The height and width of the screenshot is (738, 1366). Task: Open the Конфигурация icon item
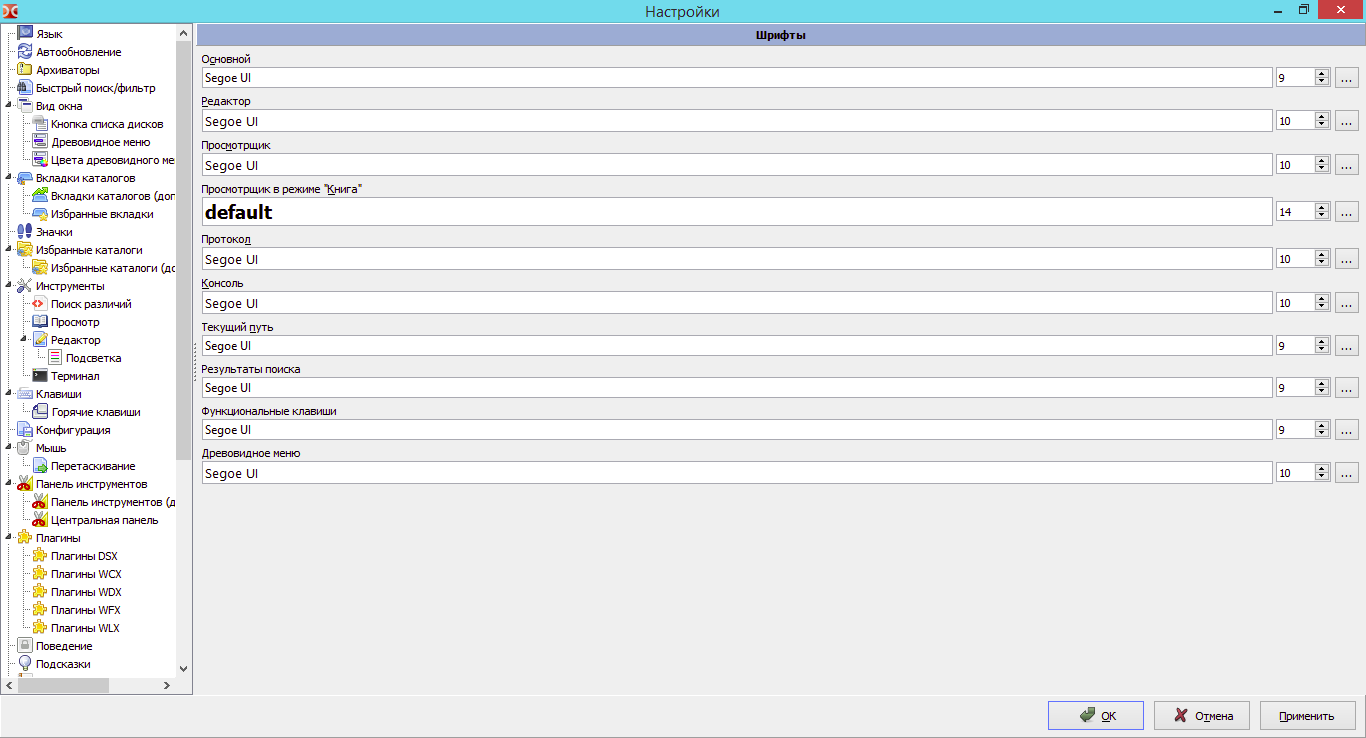coord(25,430)
